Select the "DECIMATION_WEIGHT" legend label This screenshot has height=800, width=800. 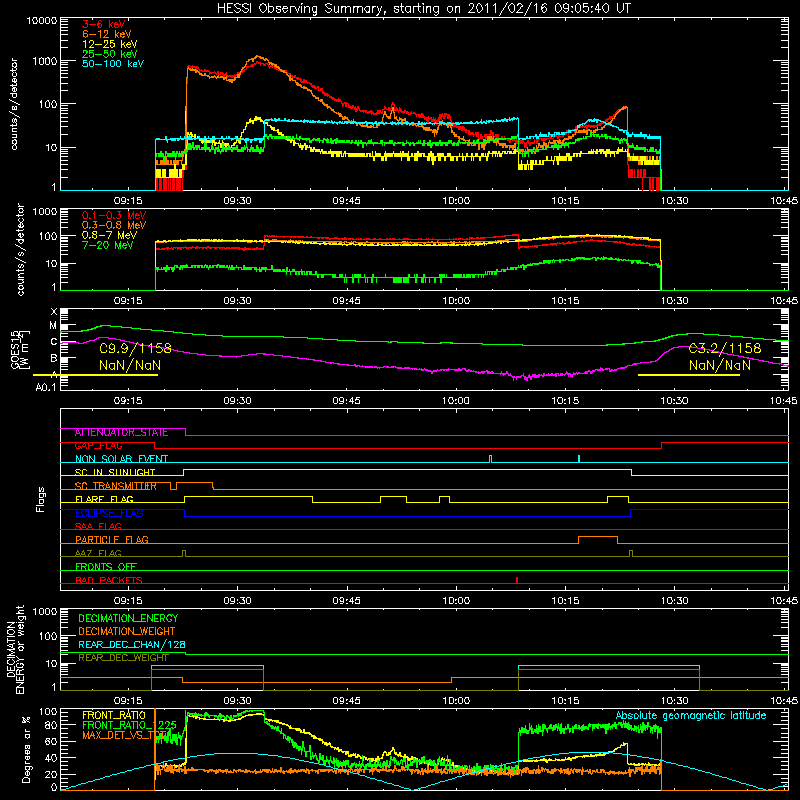click(x=127, y=632)
